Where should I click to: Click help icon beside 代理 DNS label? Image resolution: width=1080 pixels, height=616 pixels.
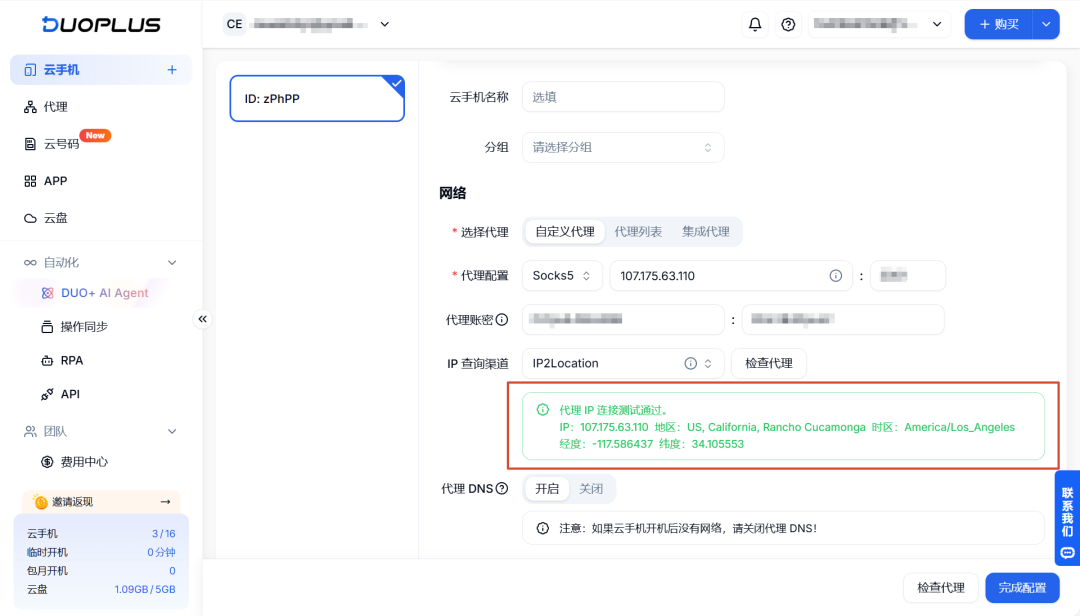[502, 489]
